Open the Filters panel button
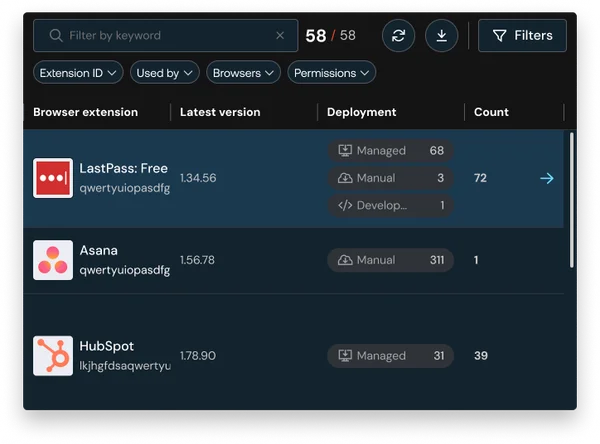 click(522, 36)
